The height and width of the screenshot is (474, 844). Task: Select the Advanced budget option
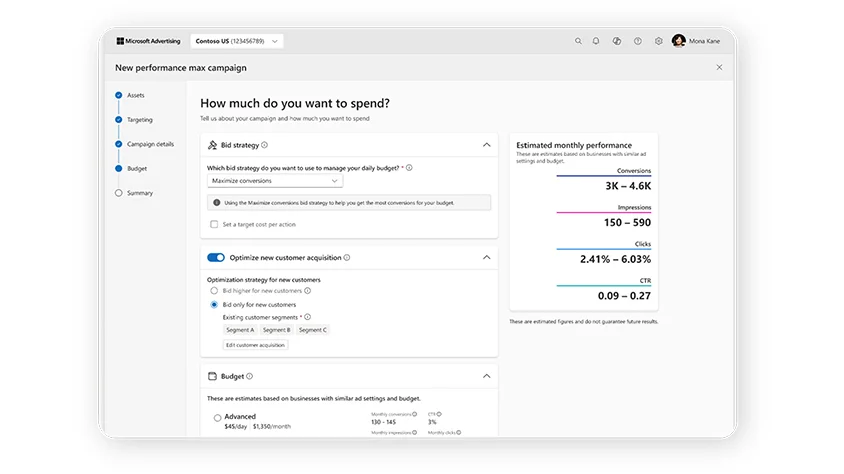pos(217,418)
